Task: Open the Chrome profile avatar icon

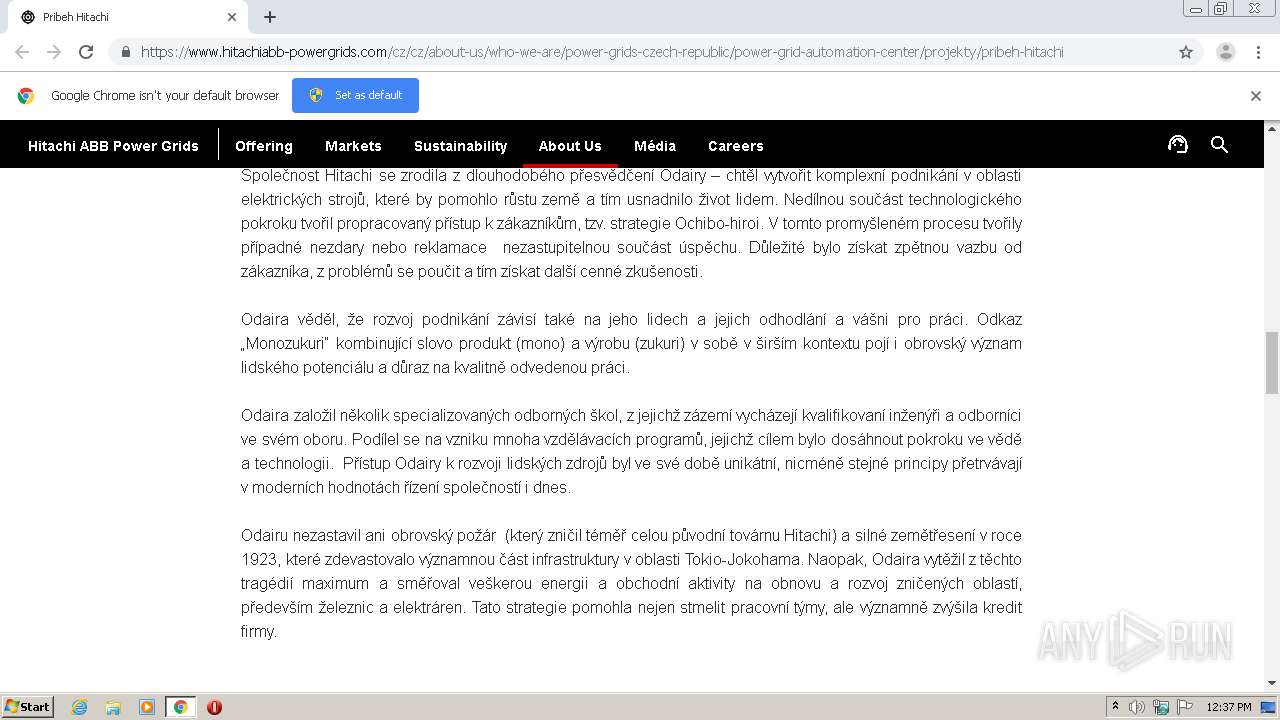Action: pos(1226,52)
